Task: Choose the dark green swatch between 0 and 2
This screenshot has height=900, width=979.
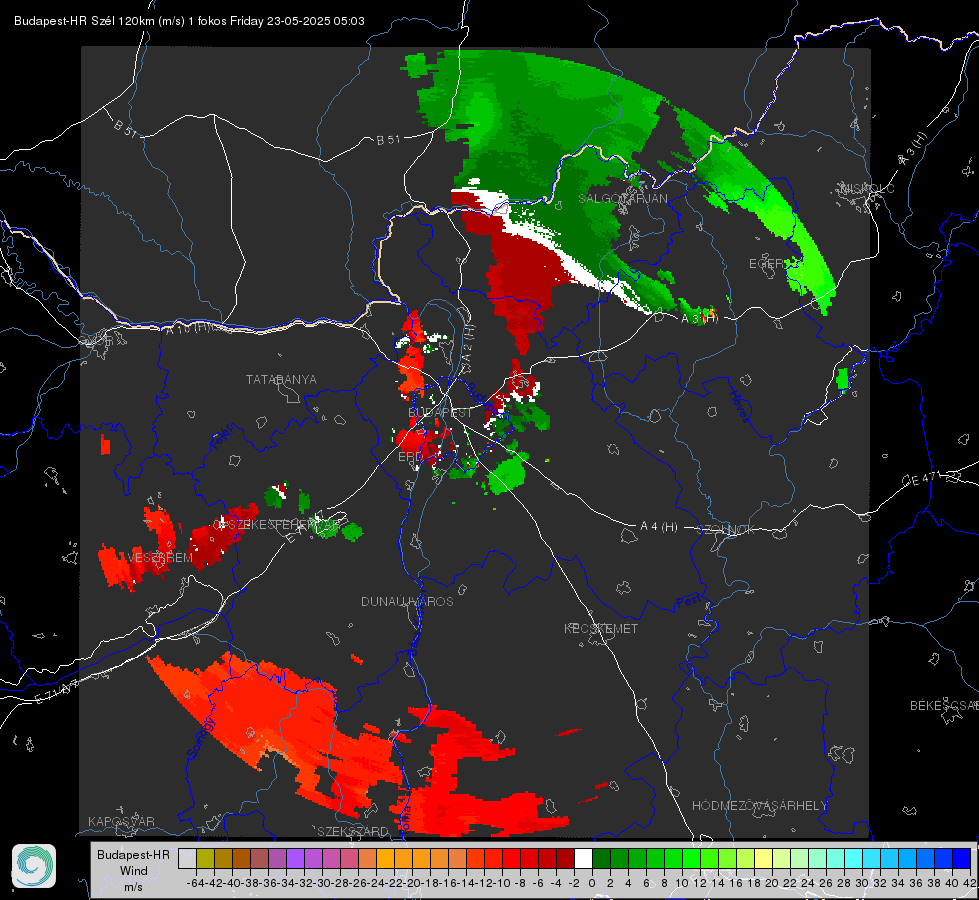Action: (x=601, y=858)
